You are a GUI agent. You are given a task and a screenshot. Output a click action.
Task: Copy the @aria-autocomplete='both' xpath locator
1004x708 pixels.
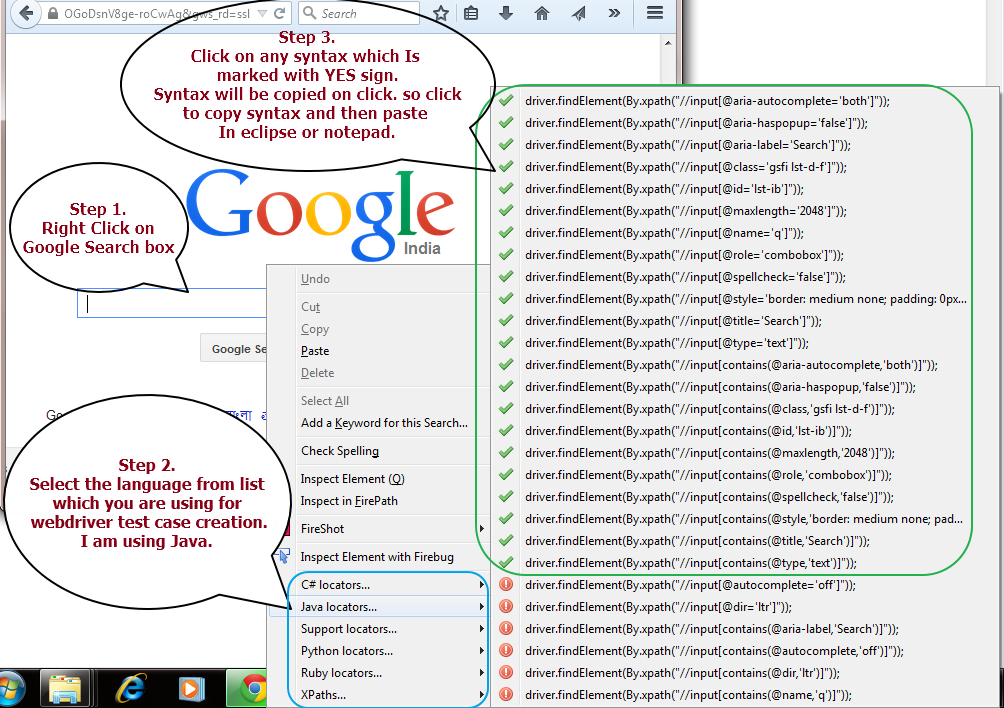tap(708, 101)
